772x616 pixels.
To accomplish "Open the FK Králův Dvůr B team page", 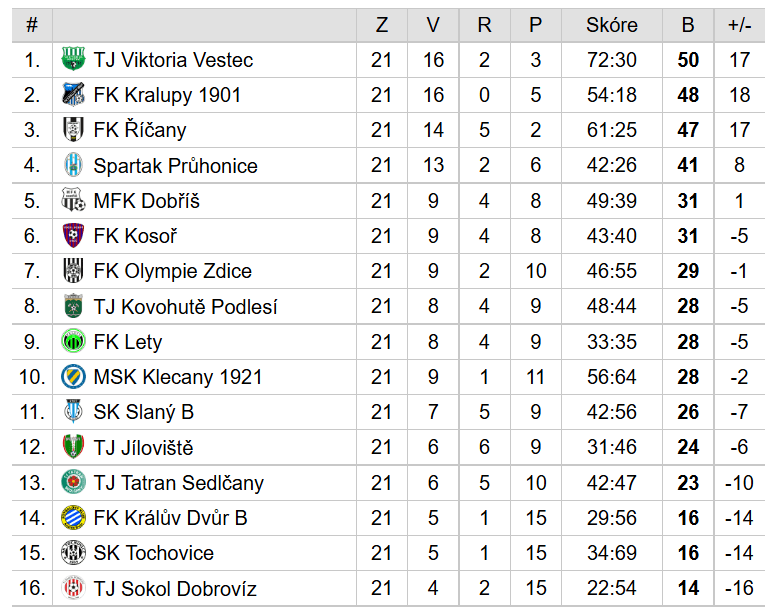I will 170,518.
